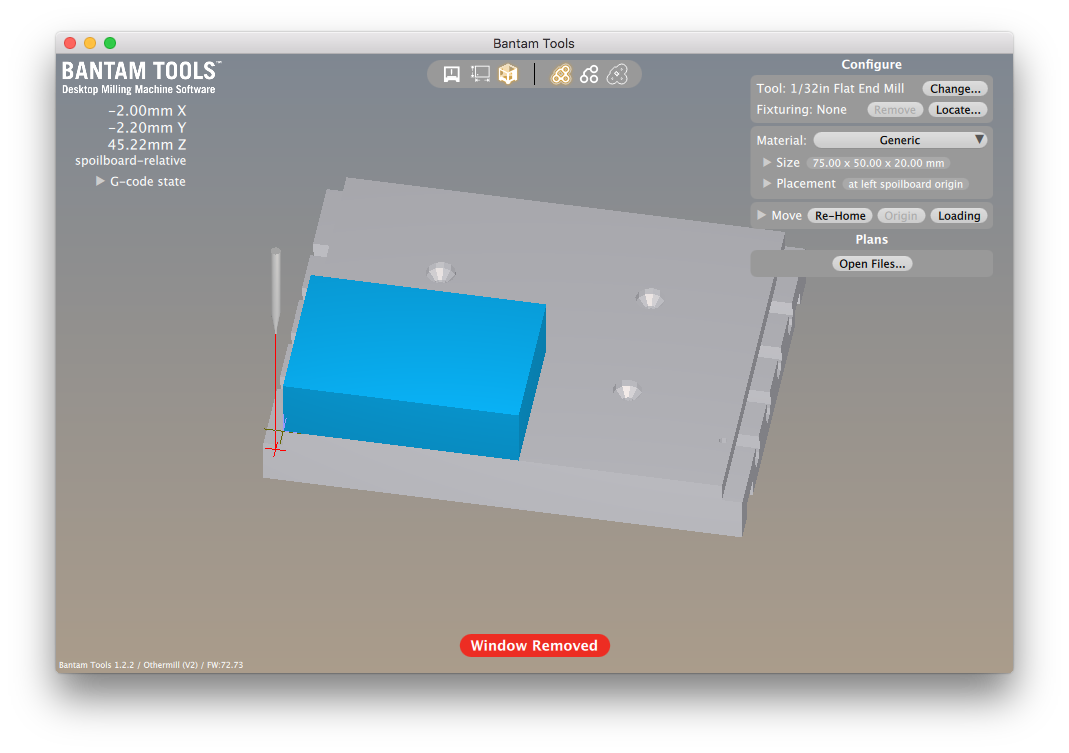Click the 45.22mm Z coordinate readout
Screen dimensions: 1069x753
coord(147,145)
